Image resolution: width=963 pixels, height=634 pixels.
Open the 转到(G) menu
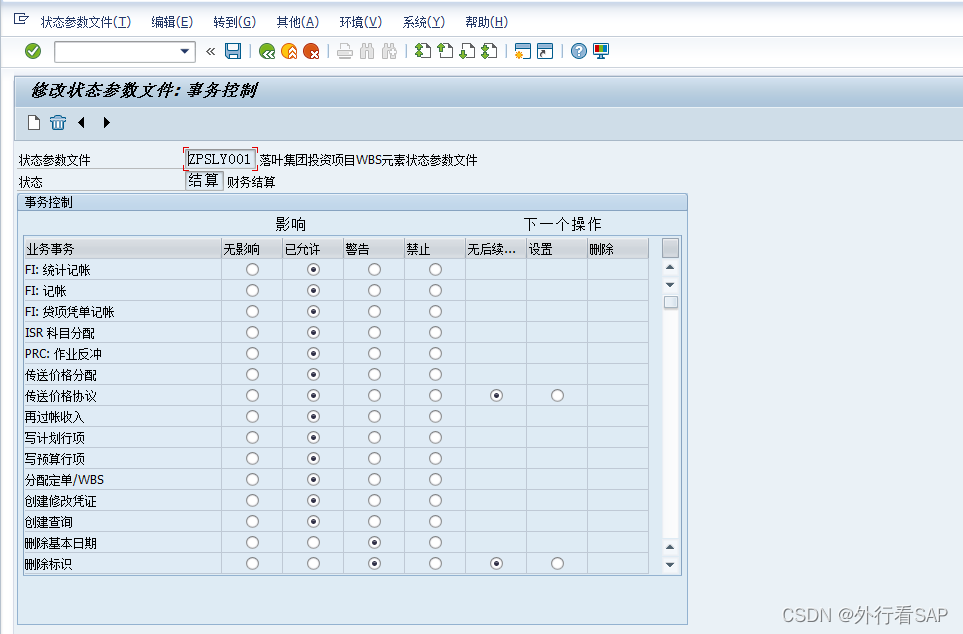235,22
